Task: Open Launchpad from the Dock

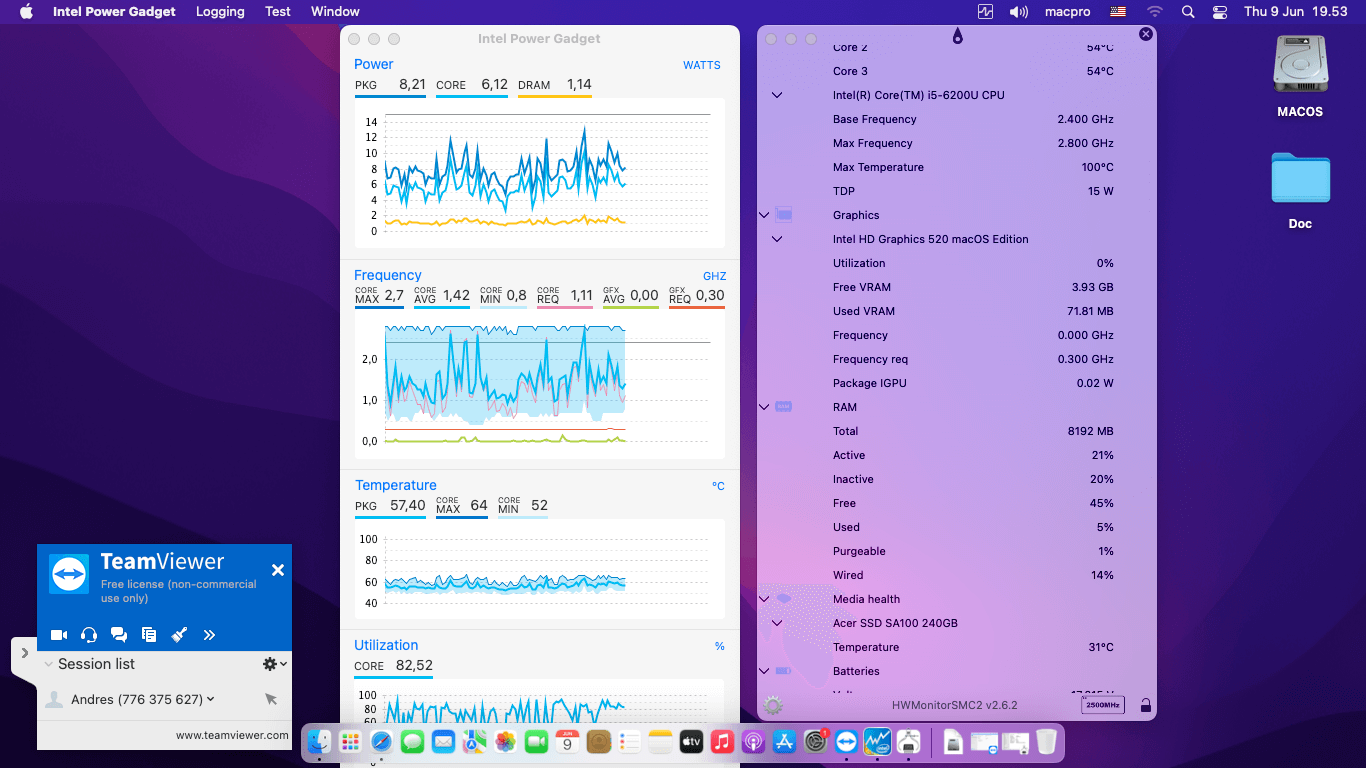Action: click(x=350, y=741)
